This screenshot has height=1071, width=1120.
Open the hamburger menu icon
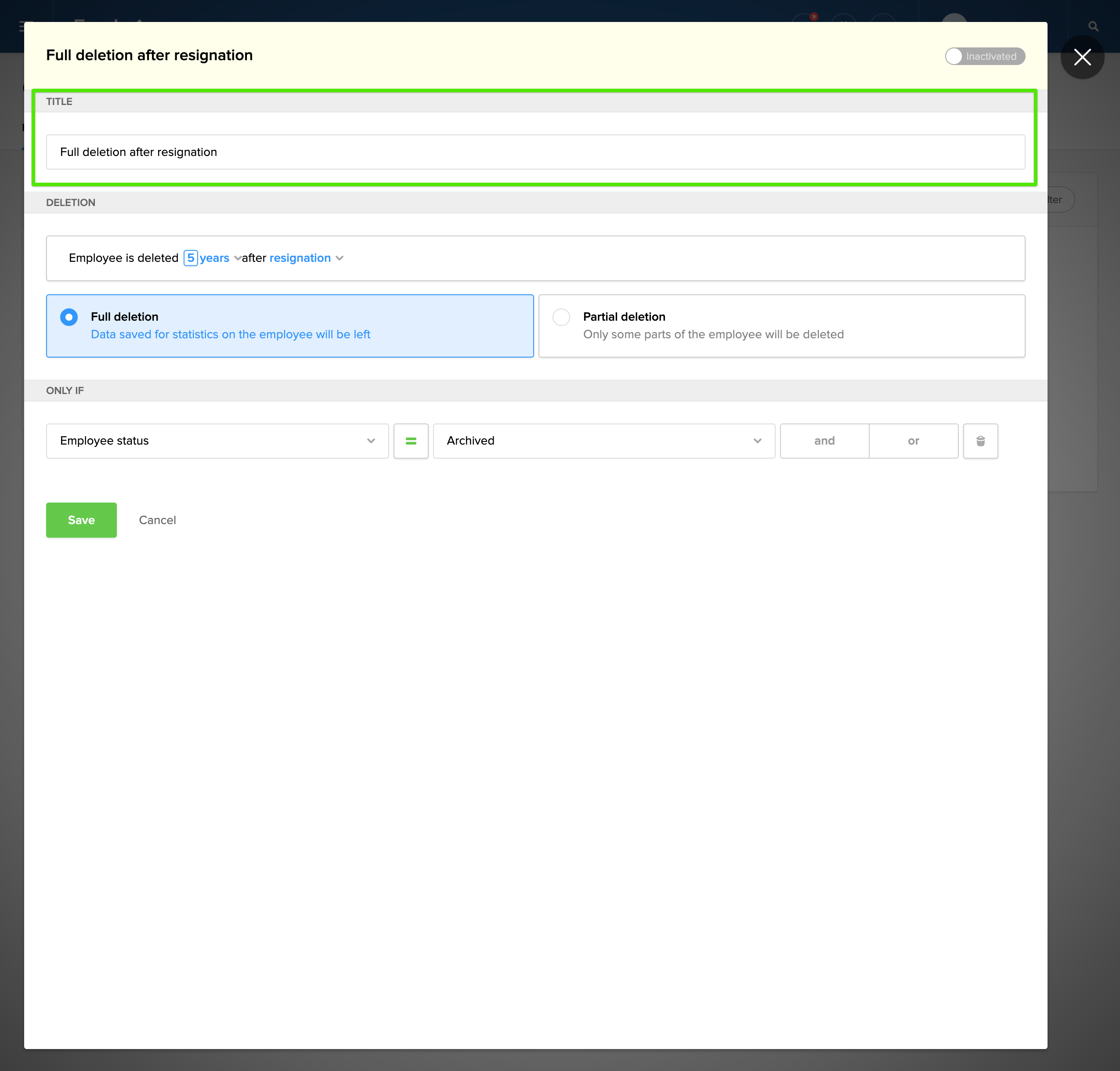(22, 26)
